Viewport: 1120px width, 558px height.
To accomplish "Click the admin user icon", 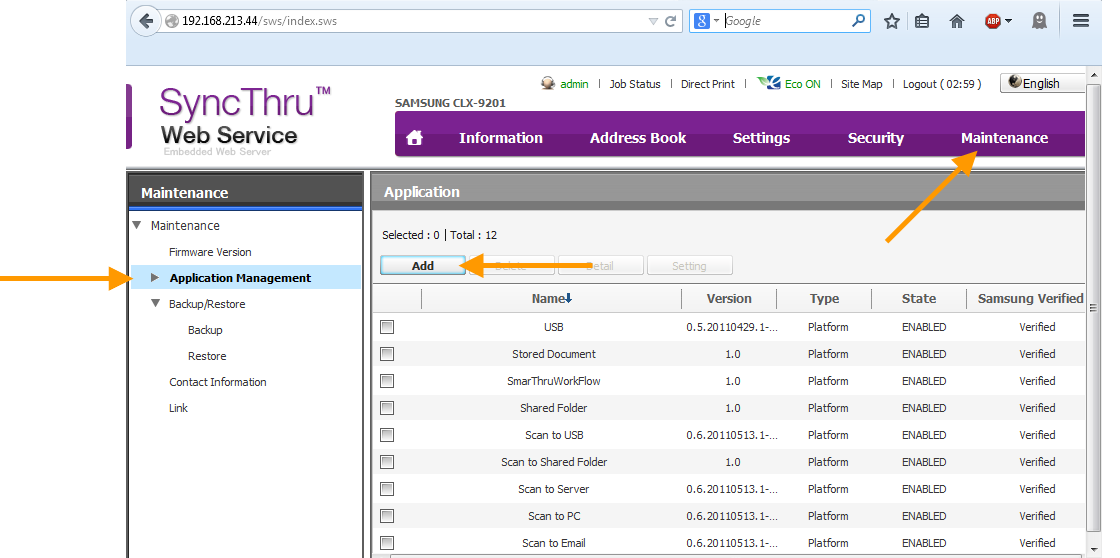I will [x=548, y=84].
